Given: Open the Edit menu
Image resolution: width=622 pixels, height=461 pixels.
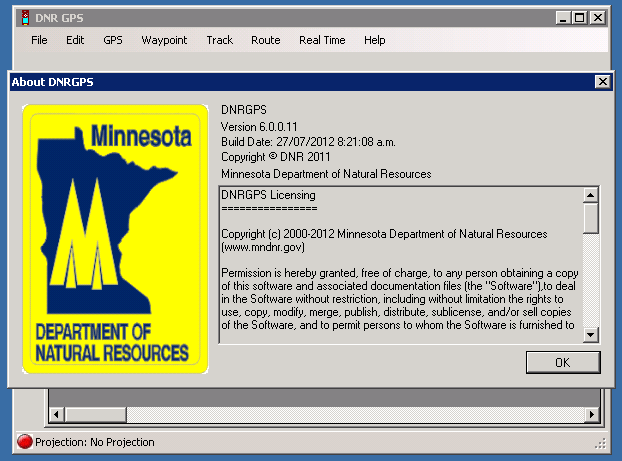Looking at the screenshot, I should 75,40.
